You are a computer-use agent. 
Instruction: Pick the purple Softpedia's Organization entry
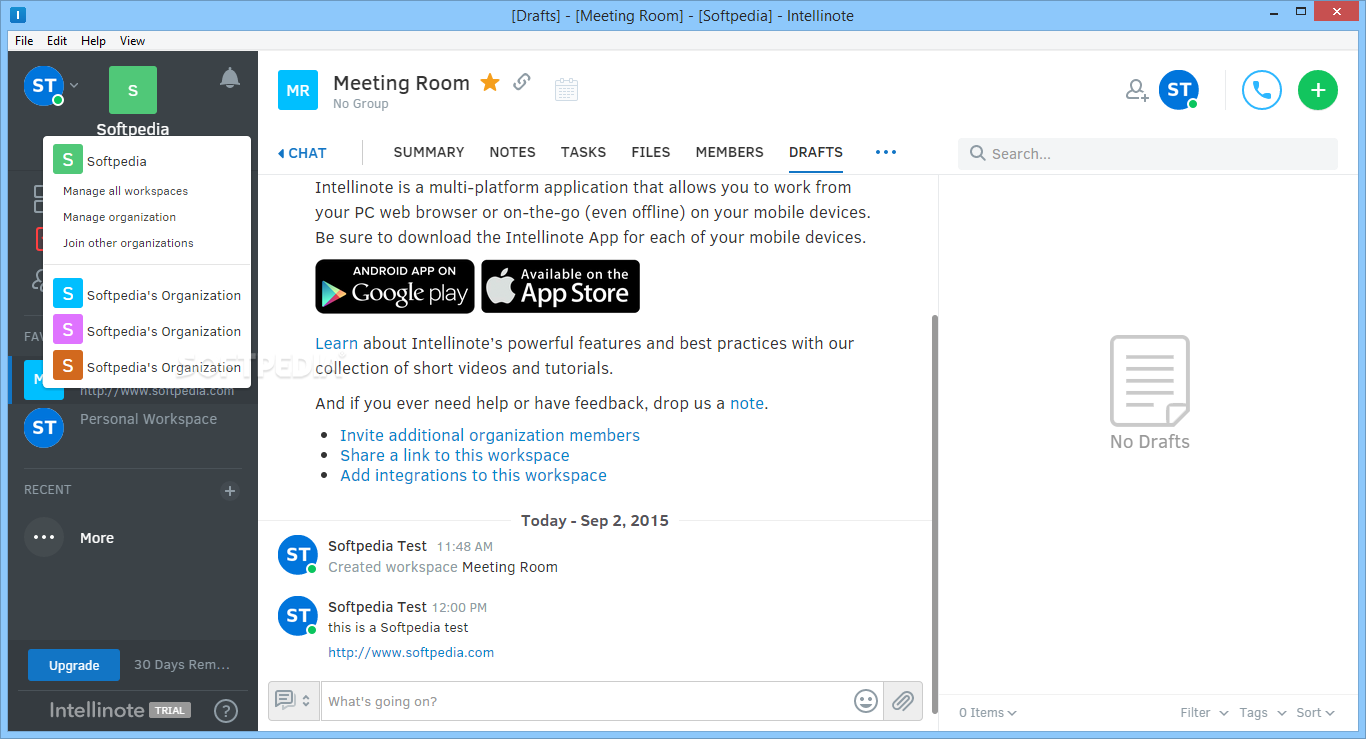147,331
